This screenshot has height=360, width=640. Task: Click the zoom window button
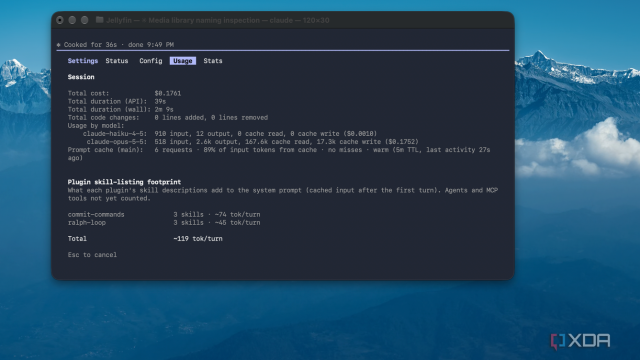pyautogui.click(x=84, y=20)
